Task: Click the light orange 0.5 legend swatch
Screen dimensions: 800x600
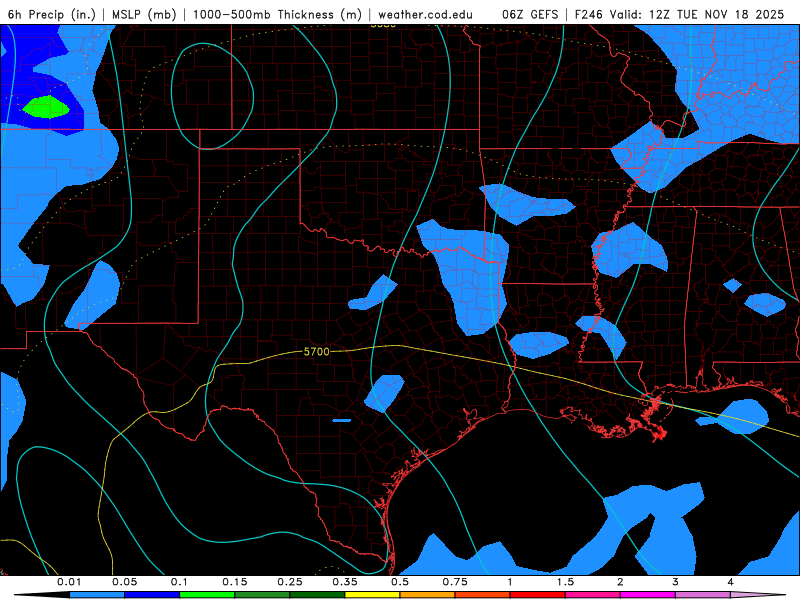Action: [x=428, y=595]
